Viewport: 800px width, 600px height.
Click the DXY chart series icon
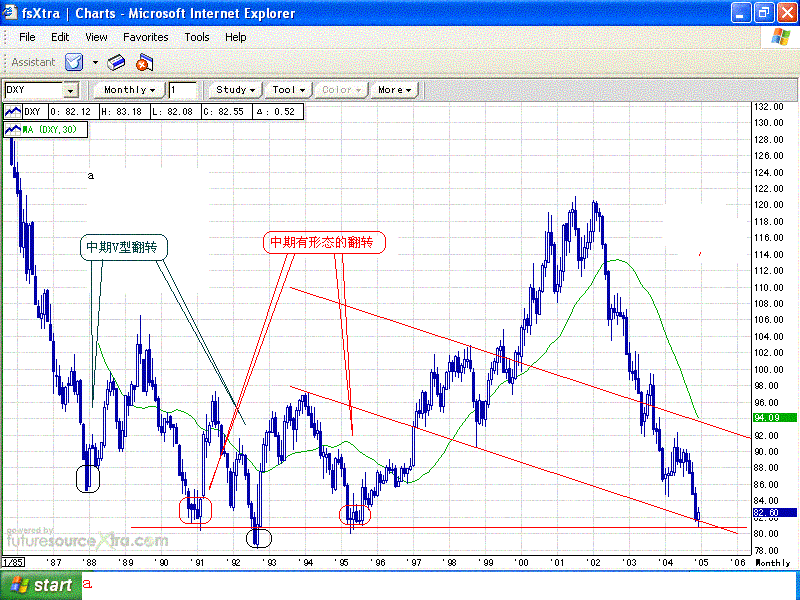coord(14,111)
